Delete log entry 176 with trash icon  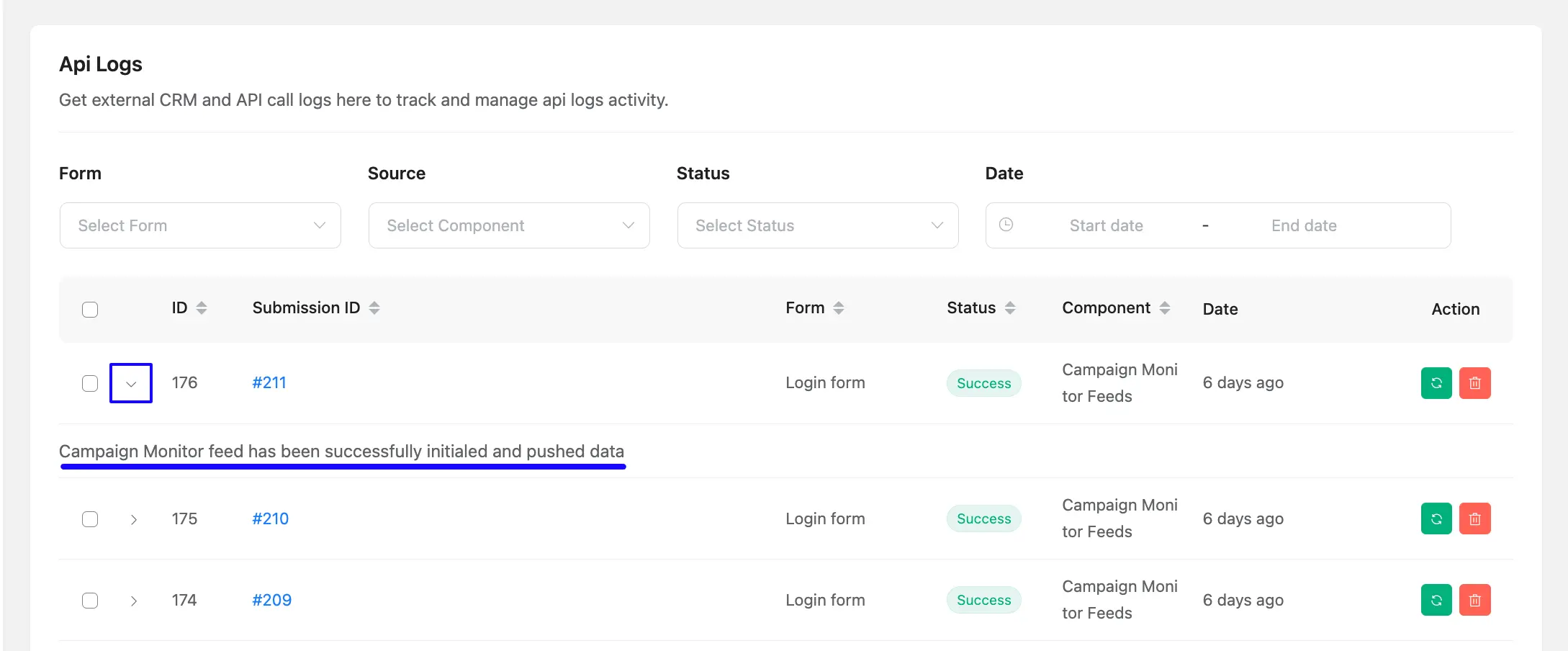coord(1474,382)
